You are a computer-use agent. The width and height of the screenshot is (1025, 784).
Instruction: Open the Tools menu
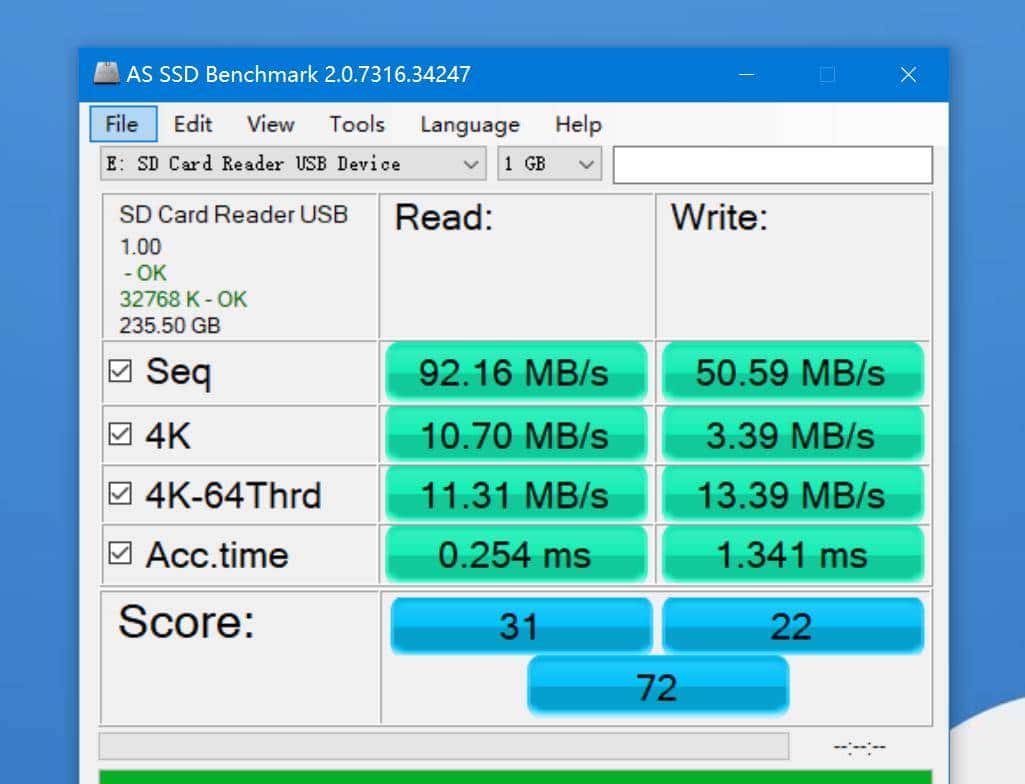tap(357, 124)
